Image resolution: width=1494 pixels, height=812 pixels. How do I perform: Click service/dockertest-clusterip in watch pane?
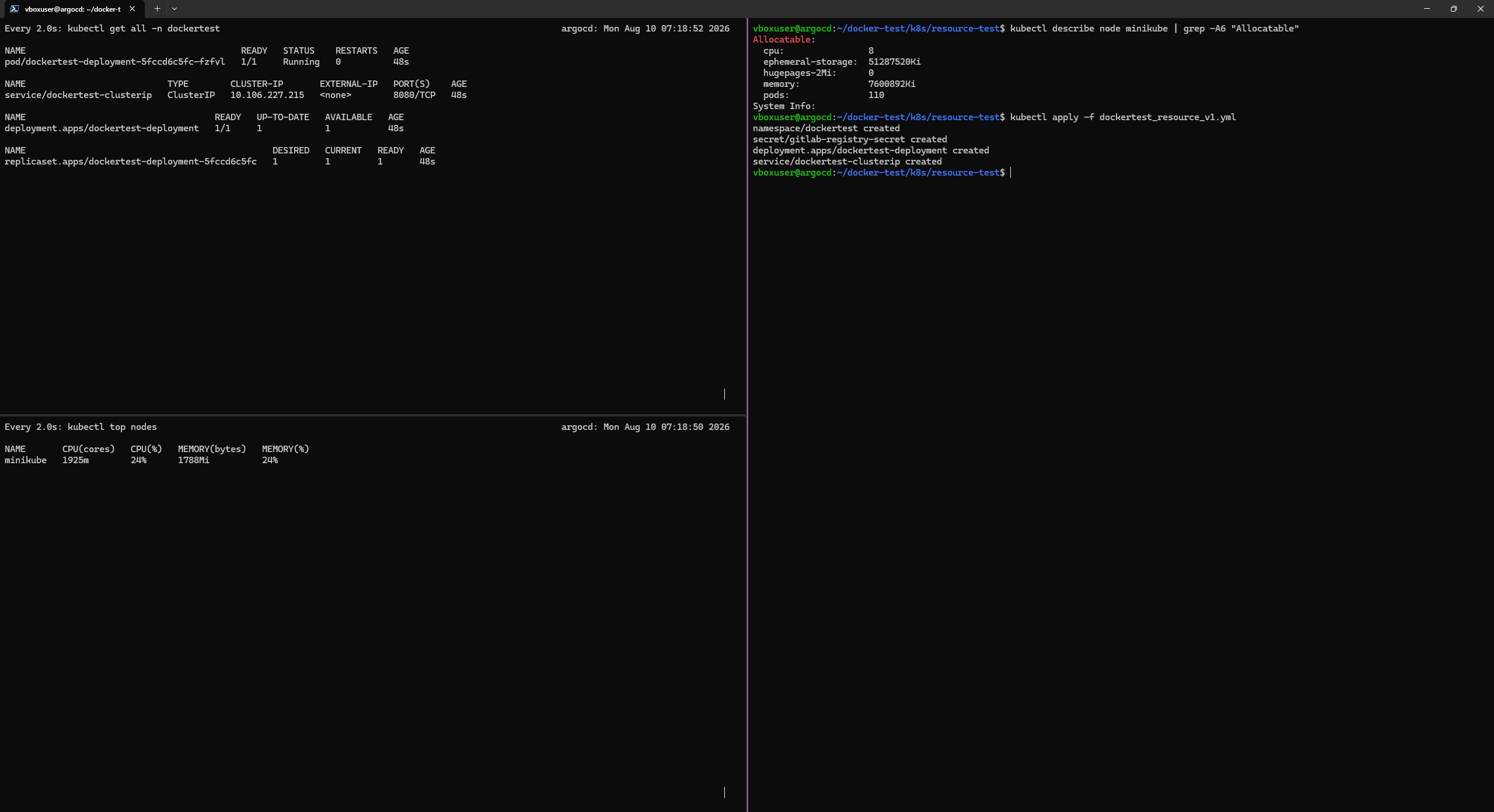78,95
